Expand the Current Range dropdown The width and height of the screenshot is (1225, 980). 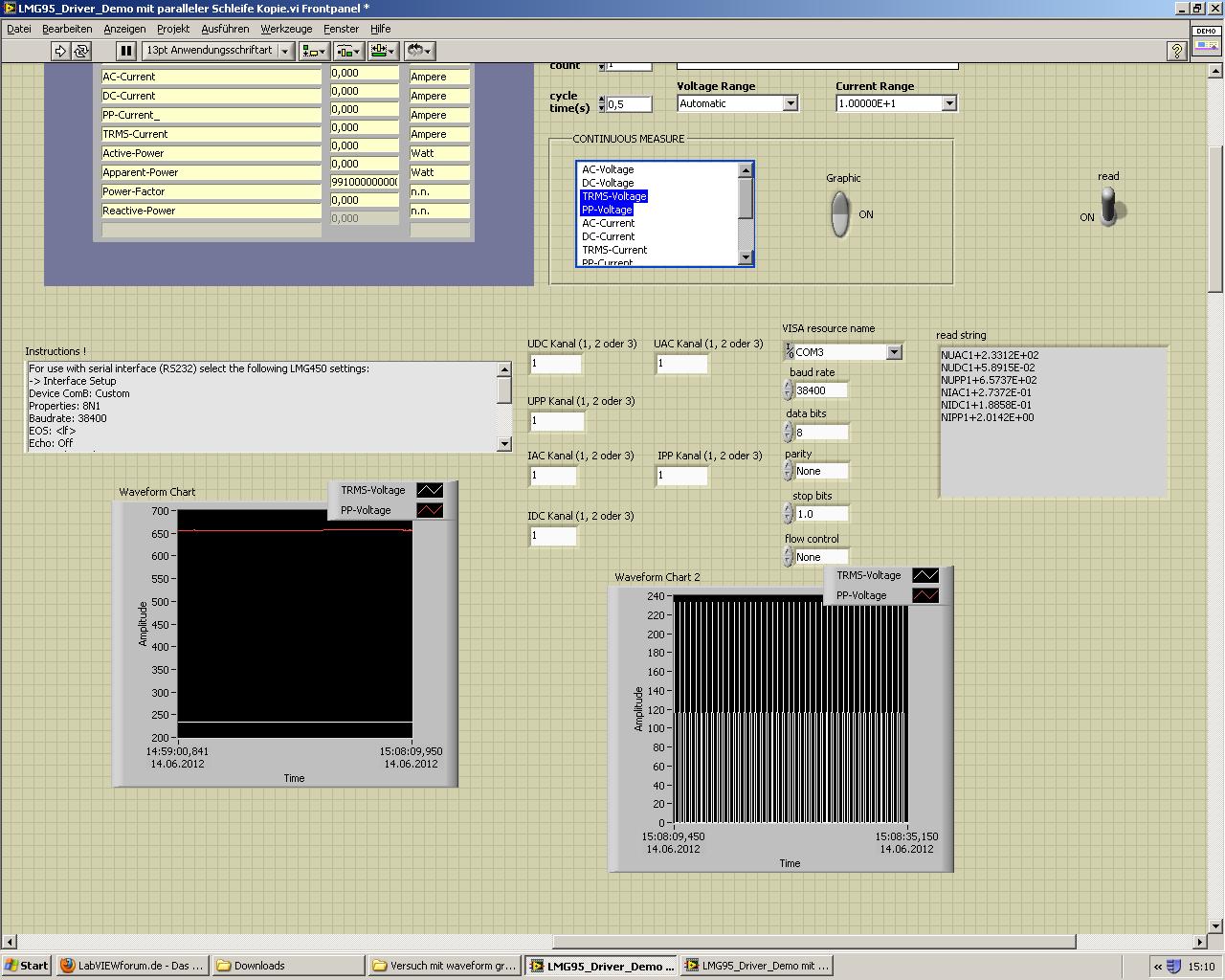[x=948, y=103]
